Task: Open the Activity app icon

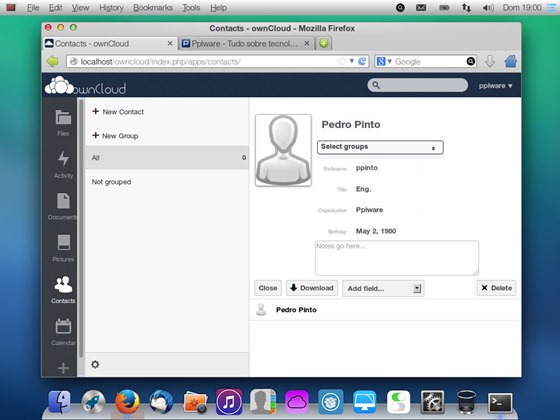Action: pos(63,164)
